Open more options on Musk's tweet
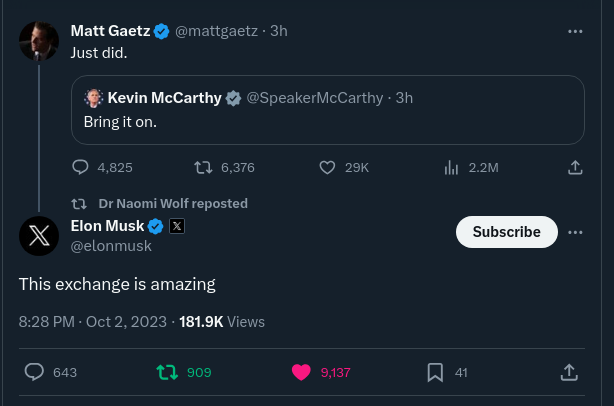Screen dimensions: 614x406 pyautogui.click(x=575, y=232)
